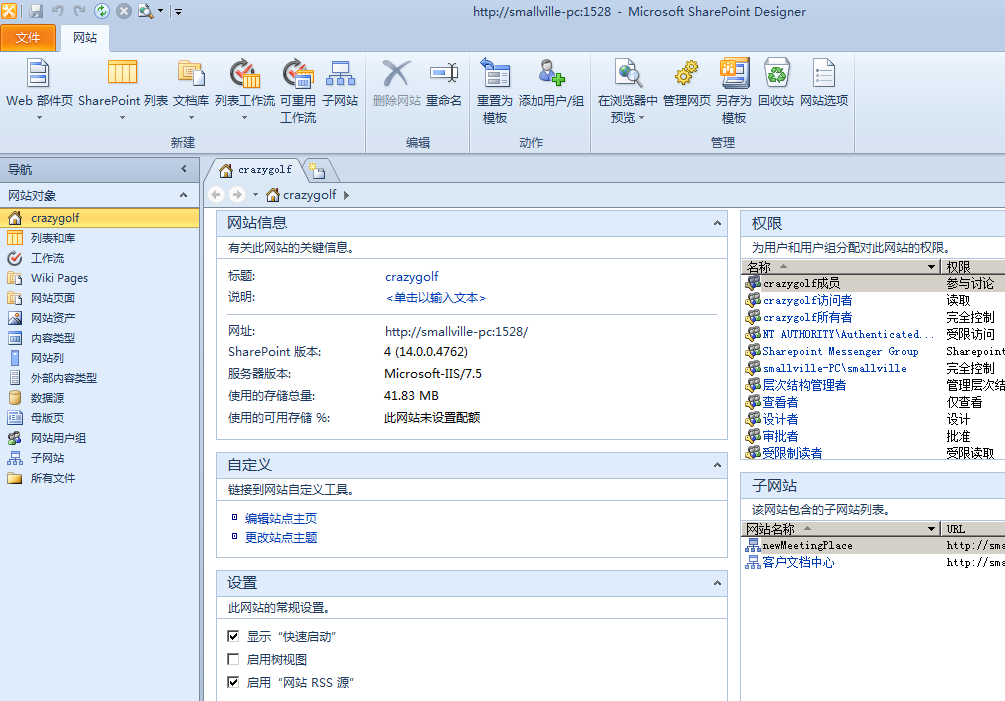Image resolution: width=1005 pixels, height=701 pixels.
Task: Collapse the 网站对象 section
Action: coord(184,195)
